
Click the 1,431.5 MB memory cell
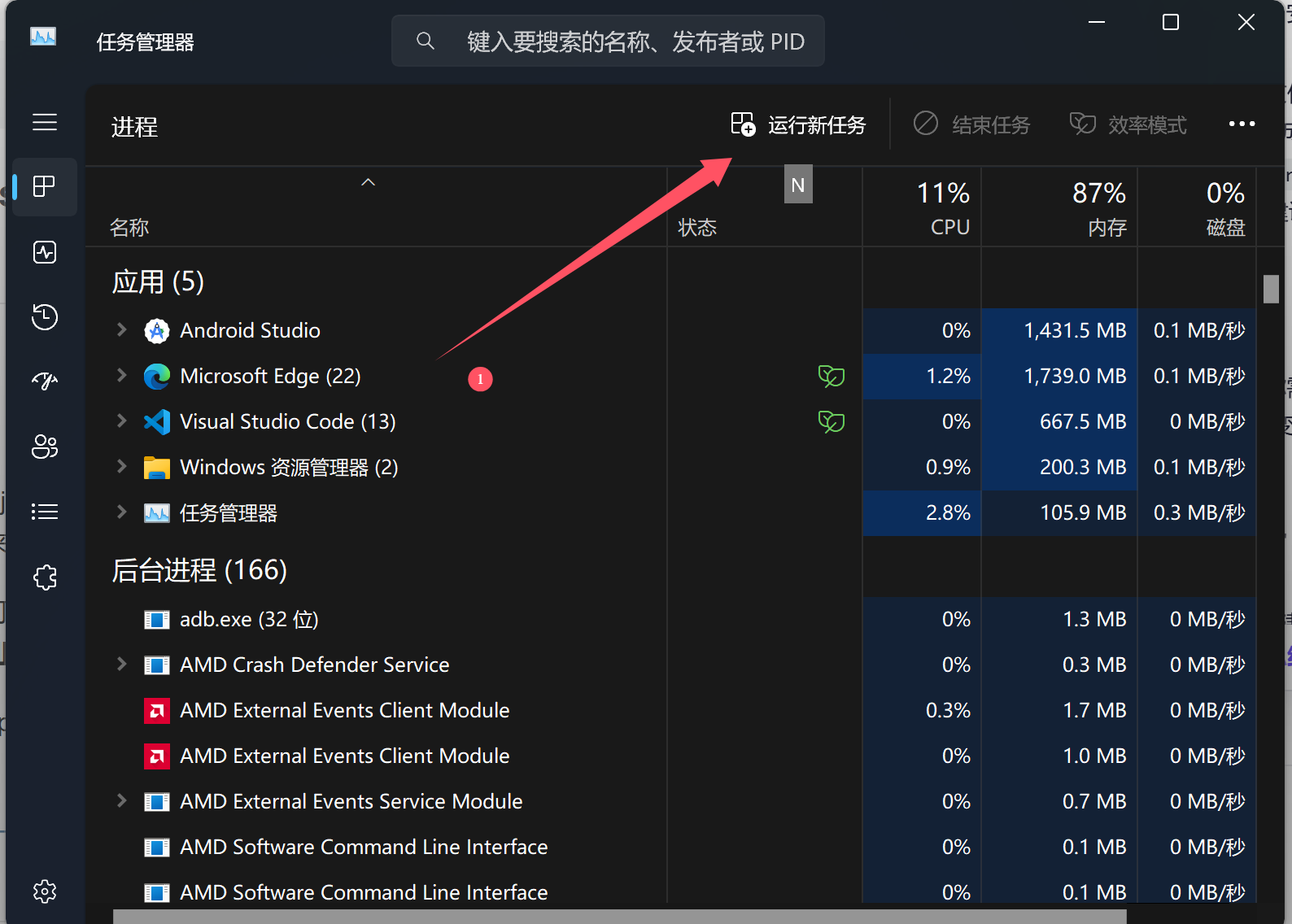click(1059, 331)
